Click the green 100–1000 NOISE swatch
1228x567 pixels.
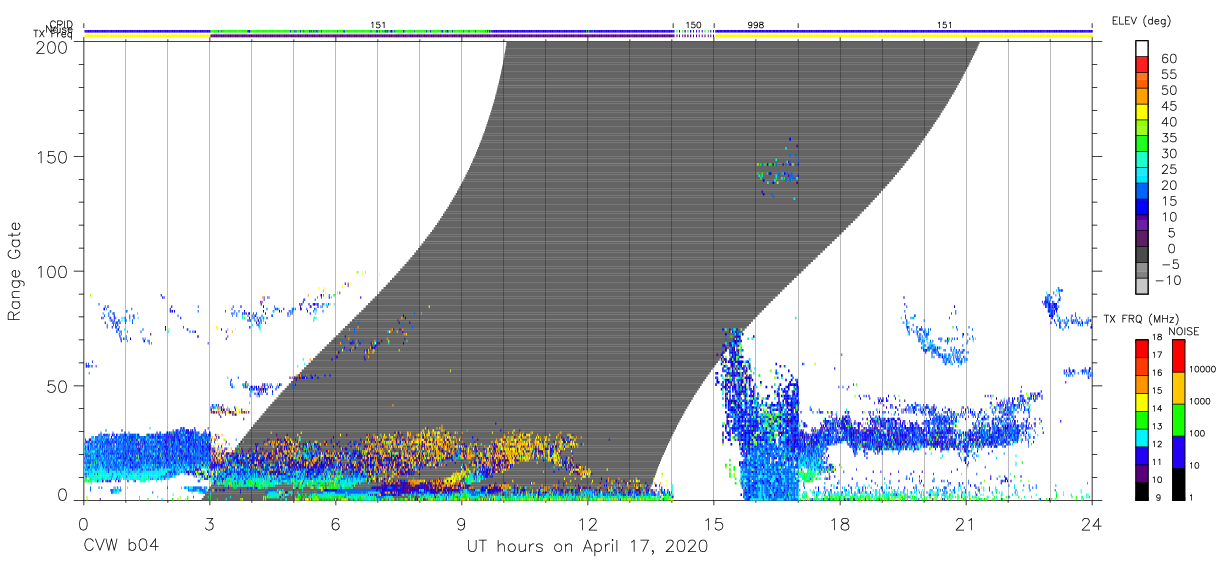(1178, 419)
